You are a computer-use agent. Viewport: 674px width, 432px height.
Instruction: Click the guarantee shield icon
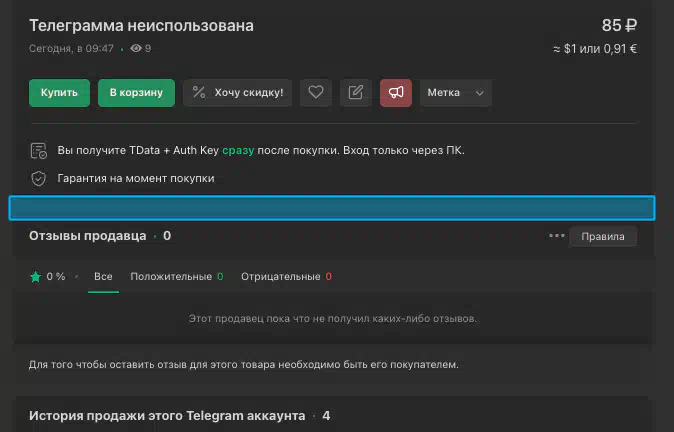[39, 178]
